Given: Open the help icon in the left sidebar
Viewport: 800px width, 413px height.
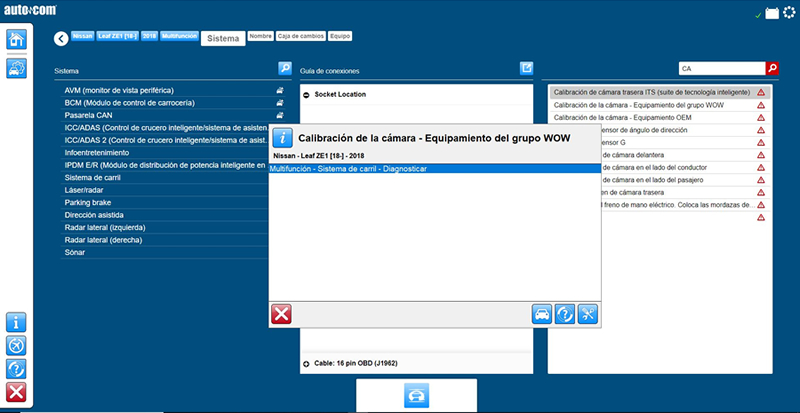Looking at the screenshot, I should point(16,369).
